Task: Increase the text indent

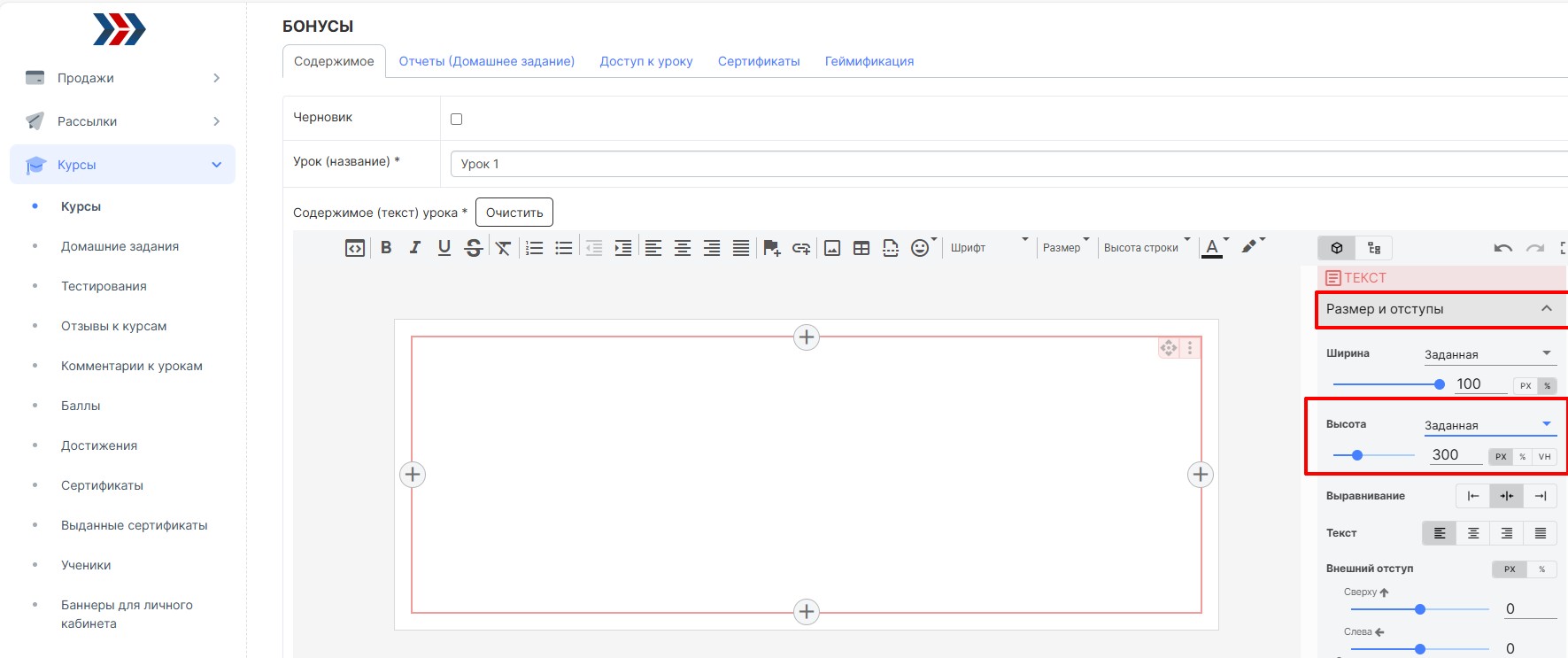Action: tap(623, 248)
